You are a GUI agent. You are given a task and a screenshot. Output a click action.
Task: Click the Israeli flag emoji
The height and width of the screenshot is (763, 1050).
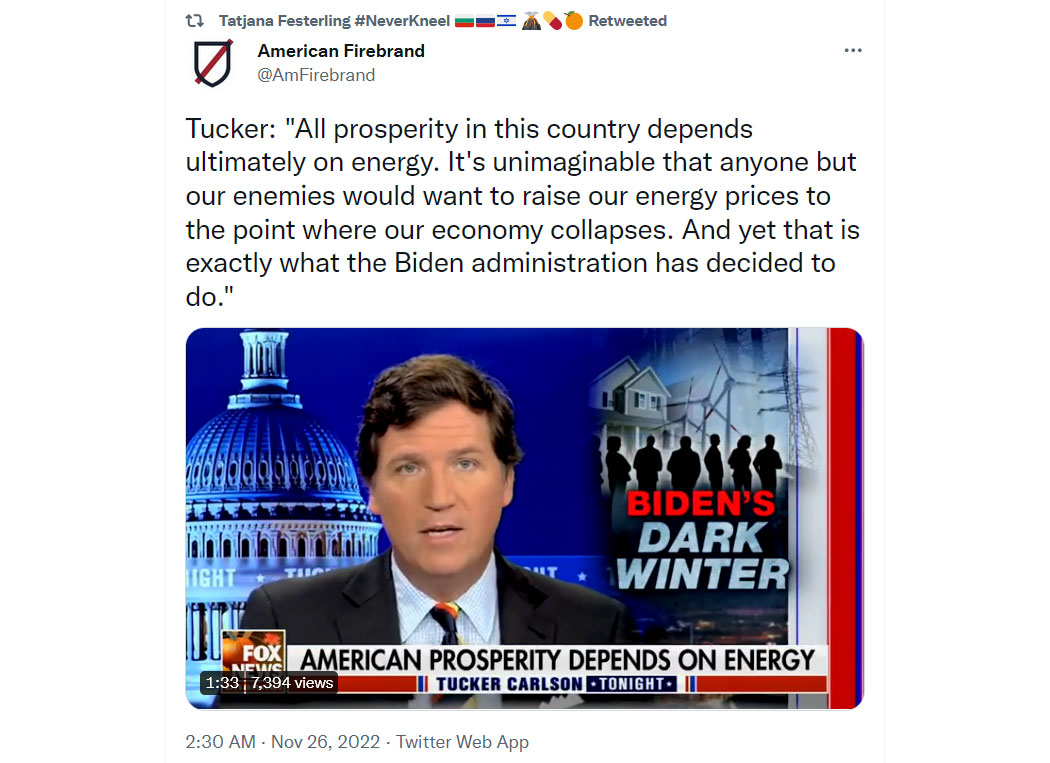(x=506, y=21)
